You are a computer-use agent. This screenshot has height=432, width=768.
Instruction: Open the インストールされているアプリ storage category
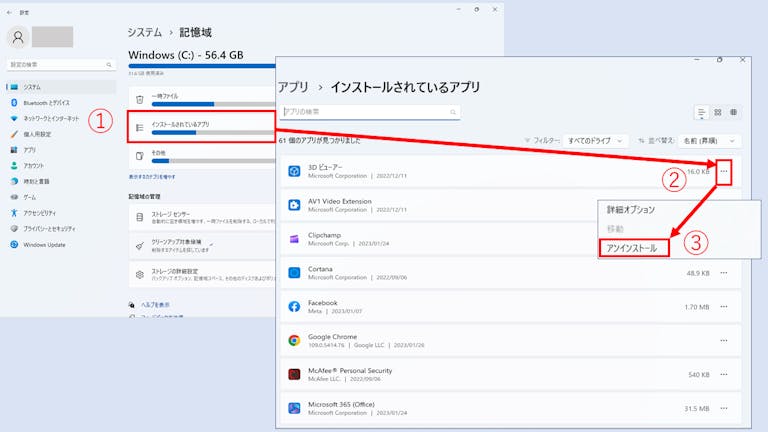[202, 127]
